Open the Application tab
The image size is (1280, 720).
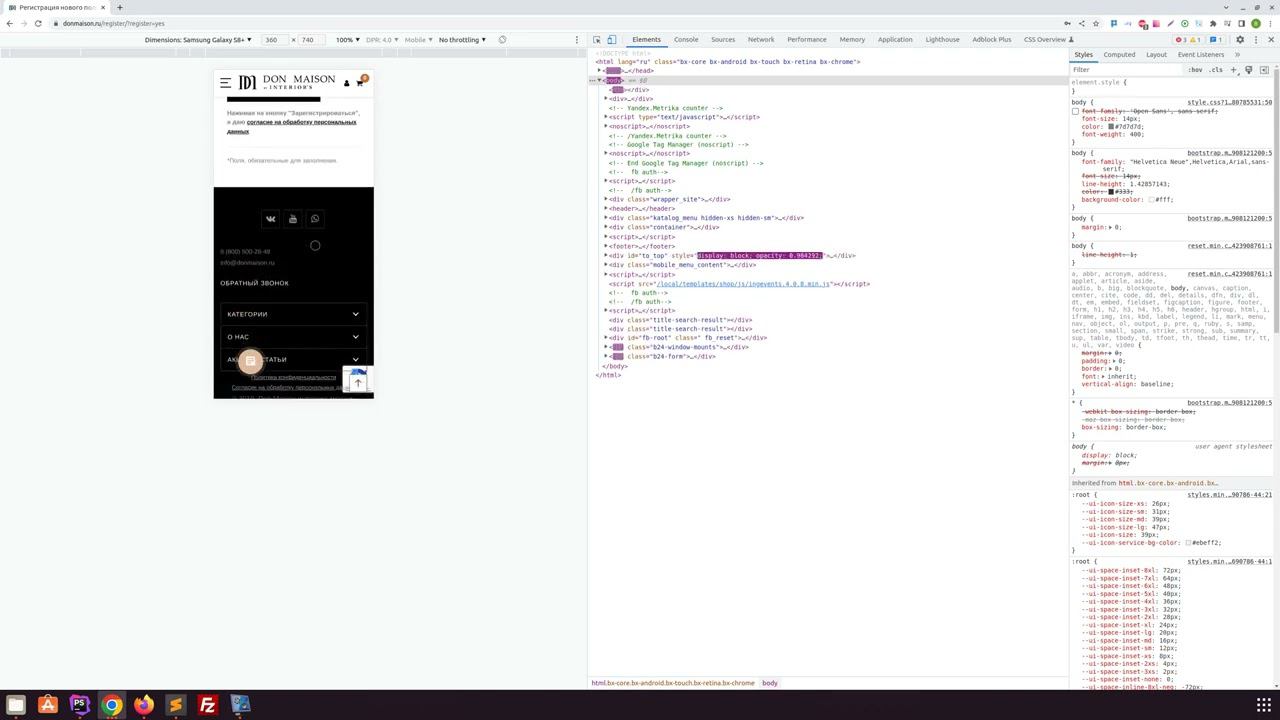895,40
